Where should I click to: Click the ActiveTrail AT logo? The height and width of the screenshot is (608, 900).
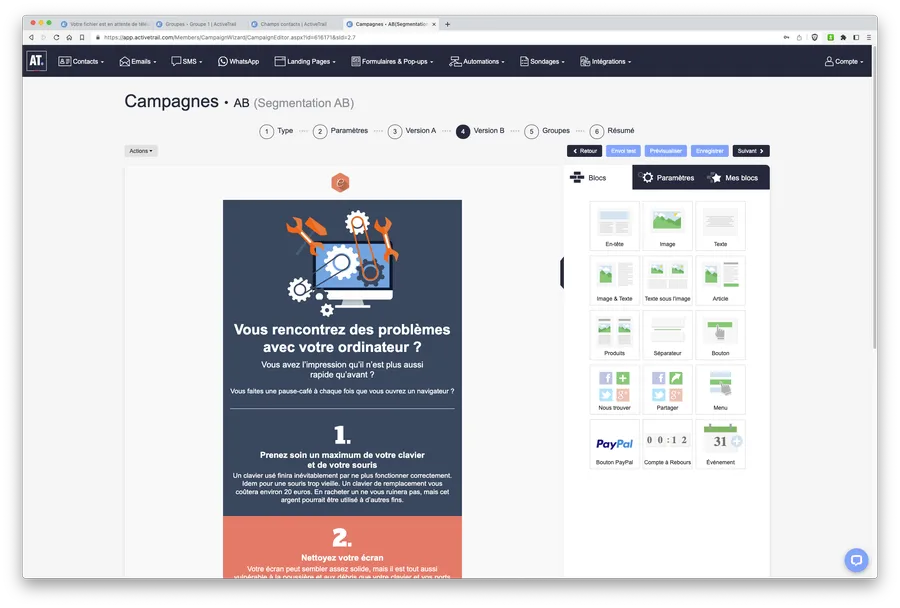[x=36, y=61]
